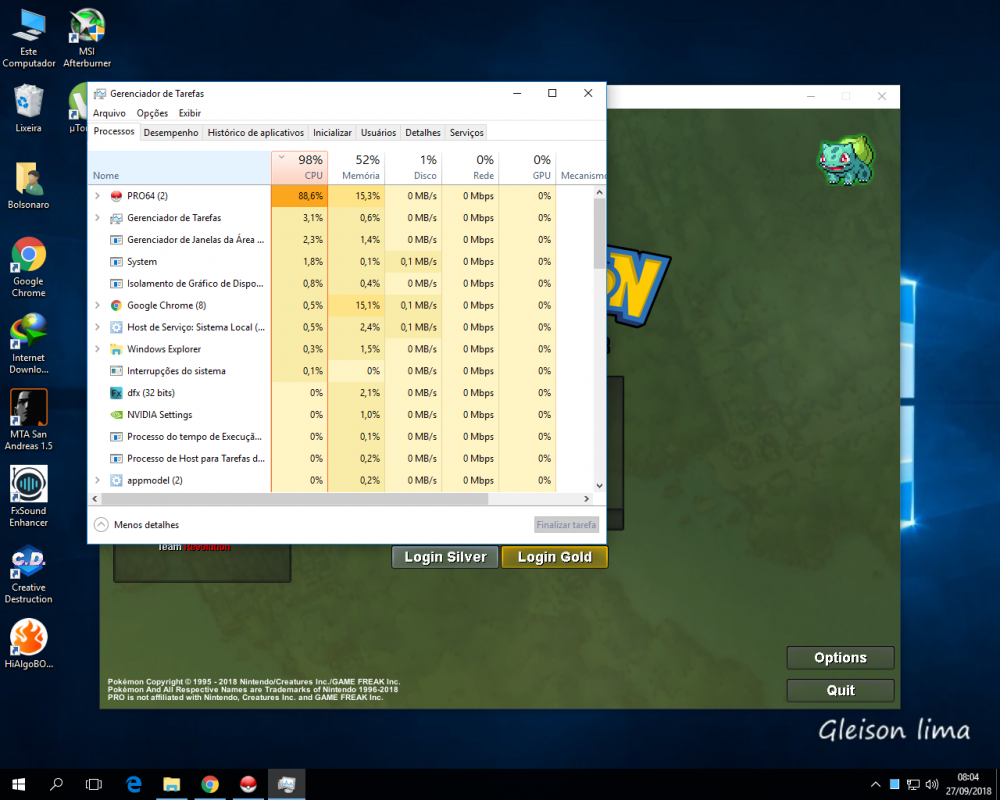
Task: Click the Login Gold button
Action: click(x=554, y=557)
